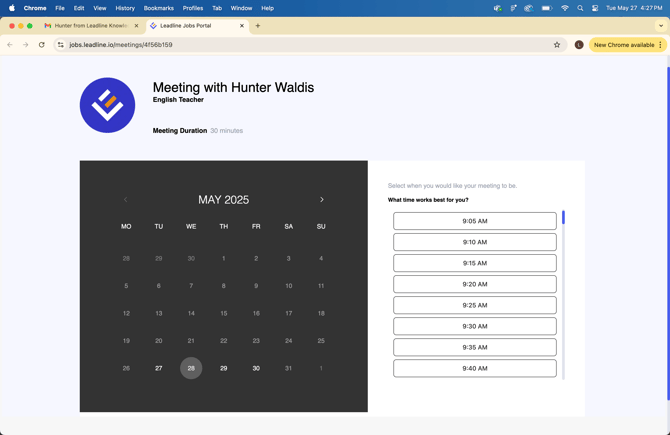View site information icon in address bar
This screenshot has height=435, width=670.
coord(61,45)
